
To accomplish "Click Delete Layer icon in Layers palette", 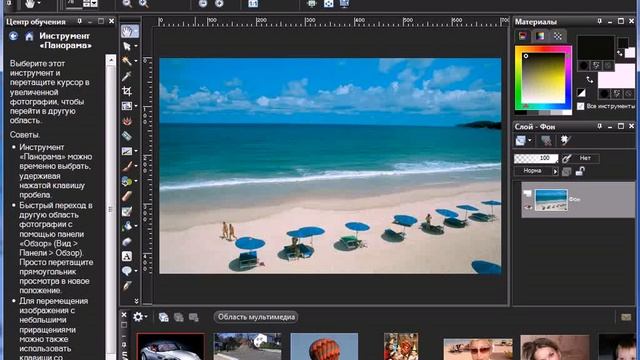I will [x=546, y=141].
